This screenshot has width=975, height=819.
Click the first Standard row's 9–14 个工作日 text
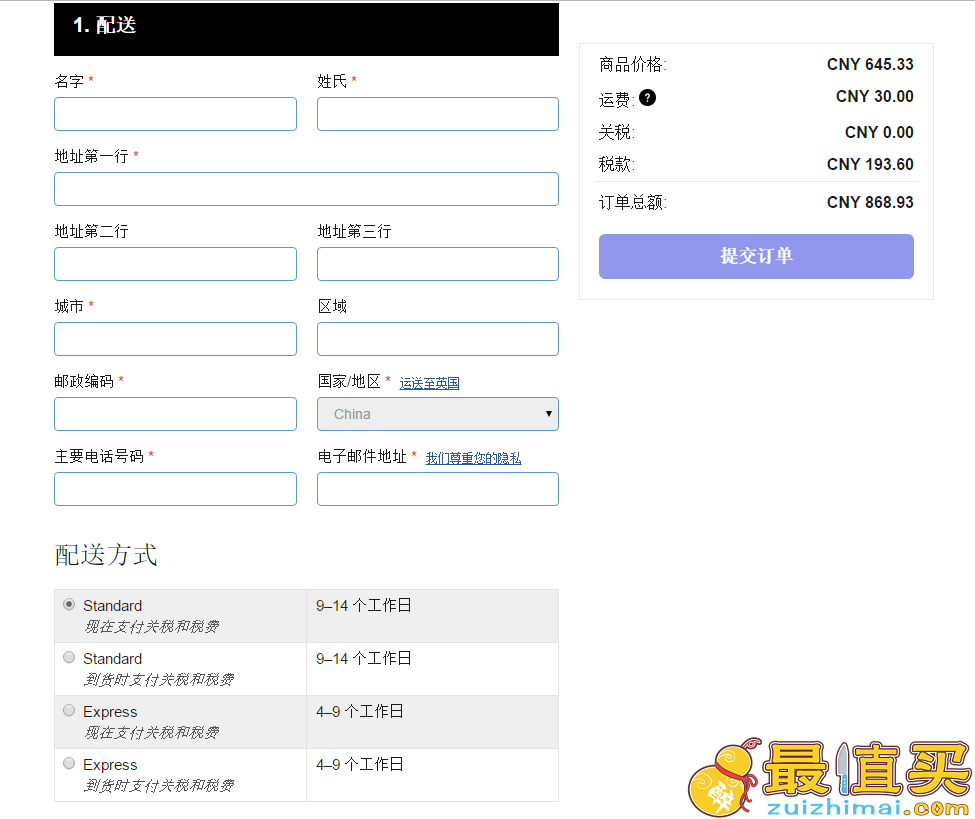pos(364,605)
